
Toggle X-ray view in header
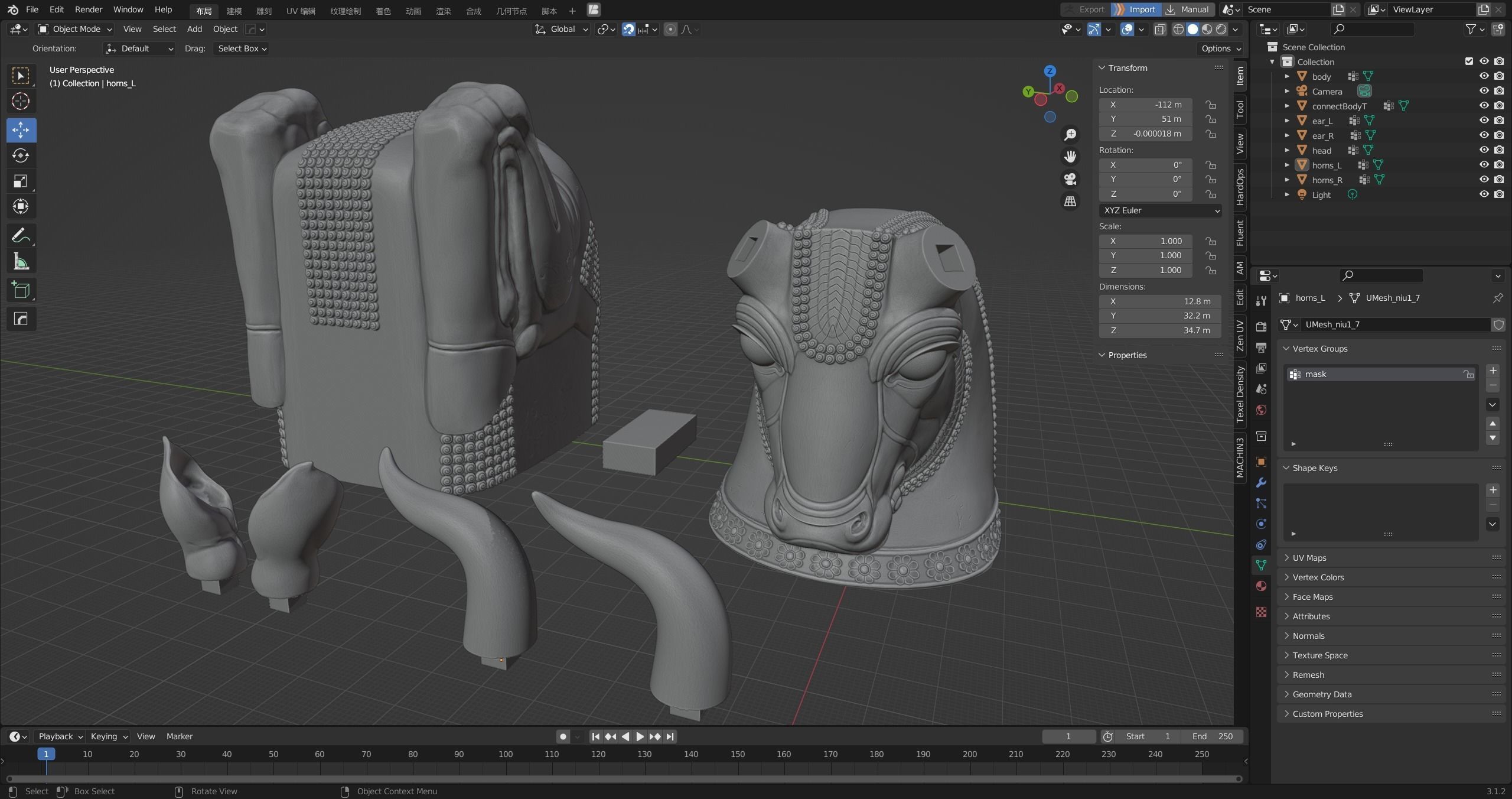pyautogui.click(x=1160, y=29)
